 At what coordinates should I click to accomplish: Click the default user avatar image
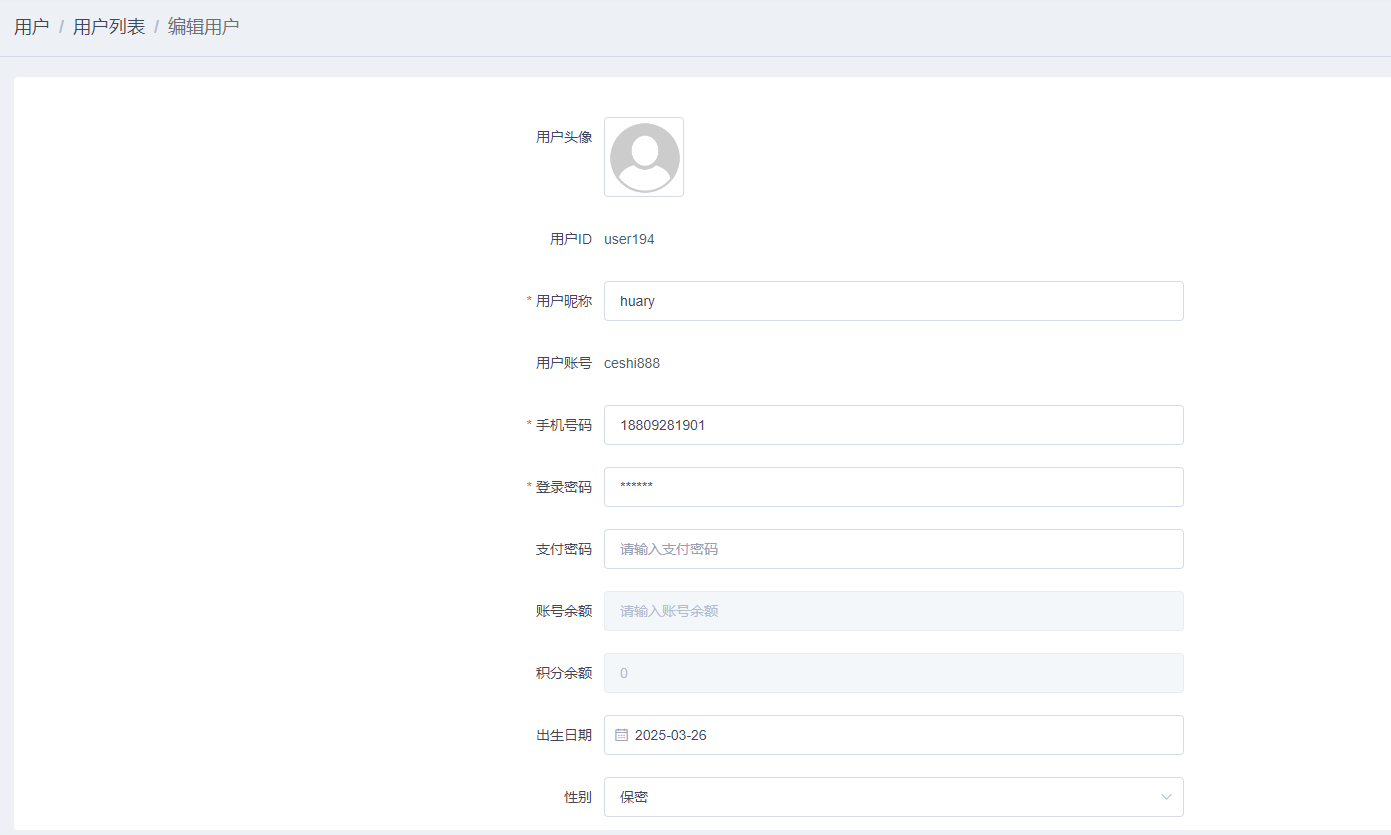click(x=644, y=157)
